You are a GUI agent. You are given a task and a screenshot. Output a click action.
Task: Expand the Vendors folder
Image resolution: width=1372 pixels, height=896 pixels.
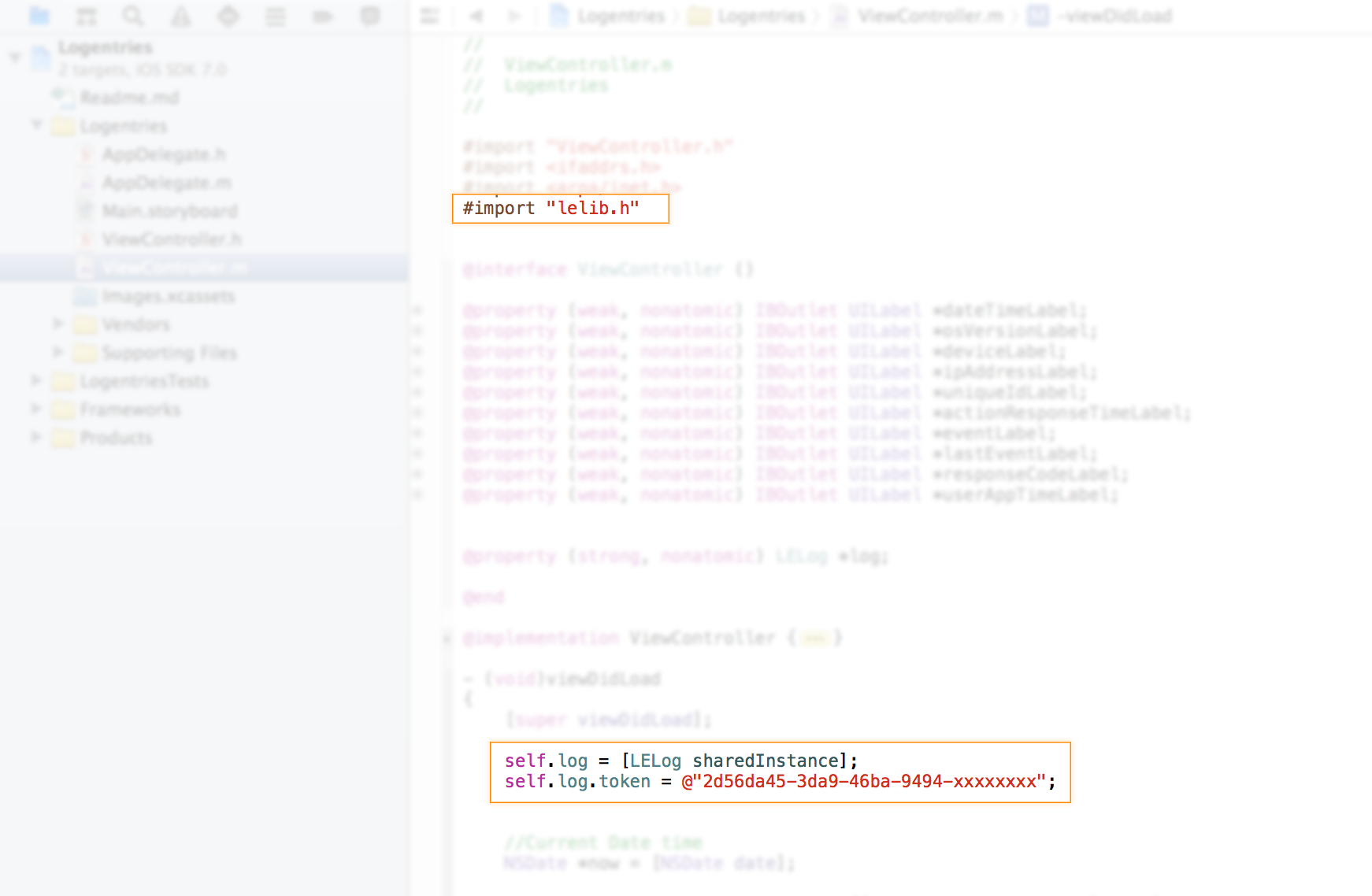(57, 324)
